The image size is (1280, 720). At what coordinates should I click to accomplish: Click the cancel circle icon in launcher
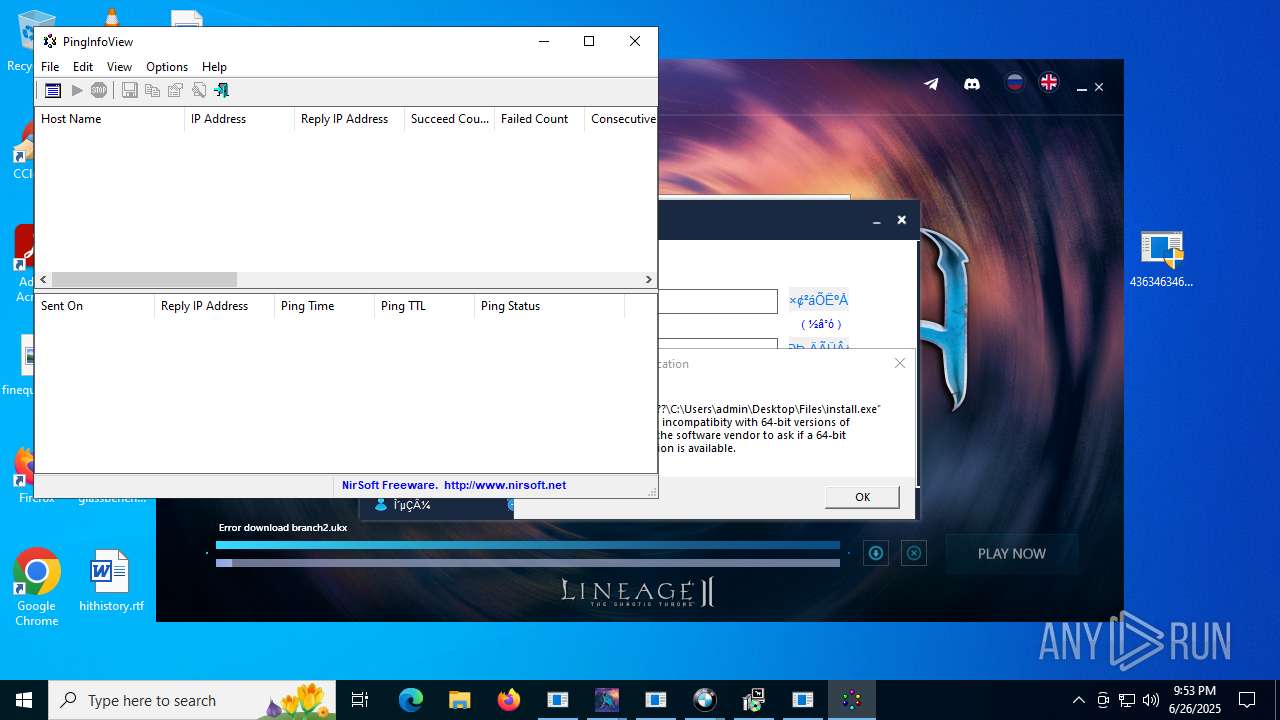pyautogui.click(x=914, y=553)
